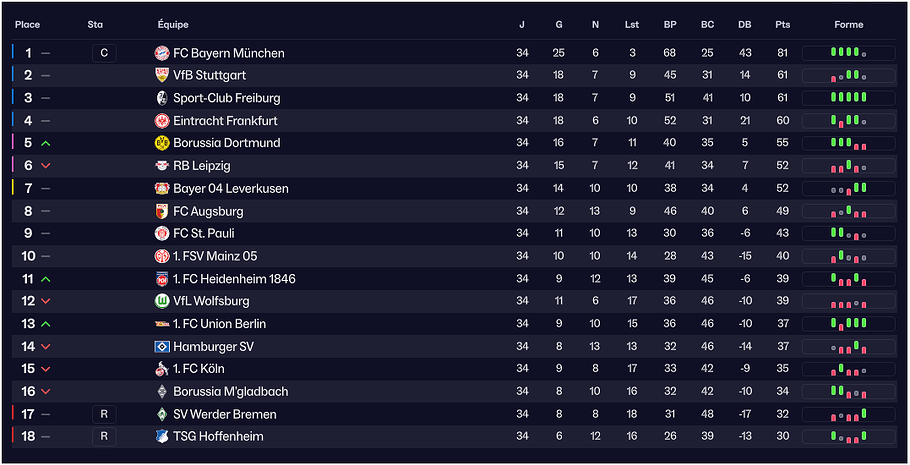910x465 pixels.
Task: Click the RB Leipzig club crest
Action: pos(162,166)
